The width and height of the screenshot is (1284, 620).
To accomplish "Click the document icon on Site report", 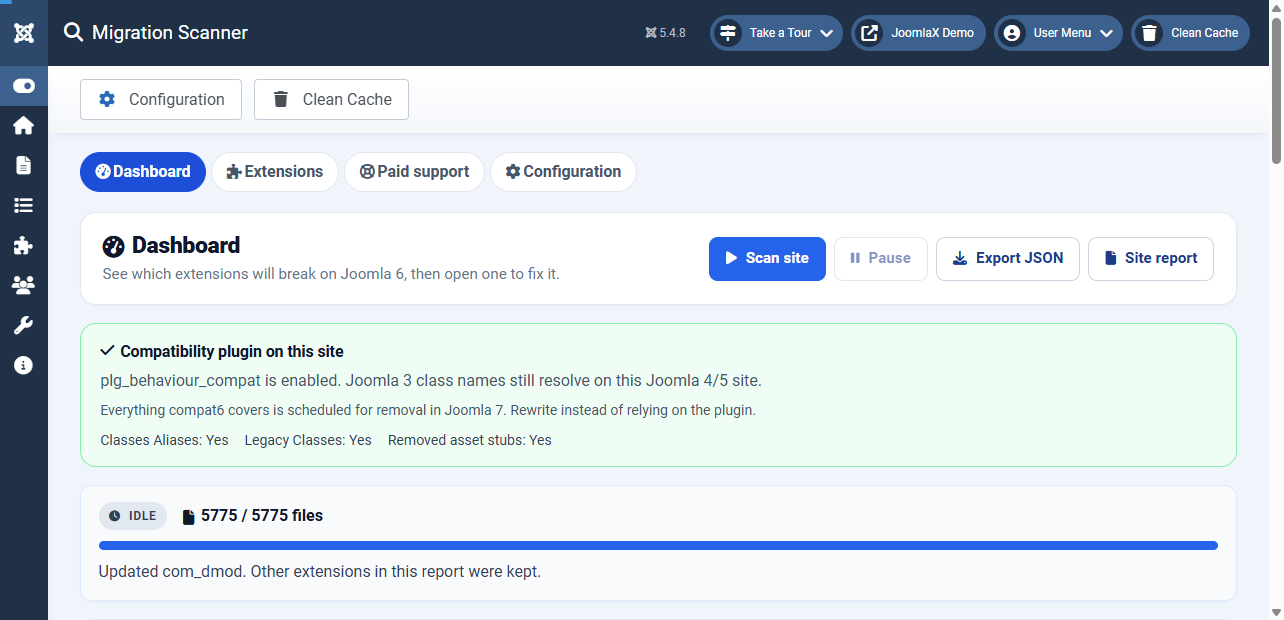I will 1110,258.
